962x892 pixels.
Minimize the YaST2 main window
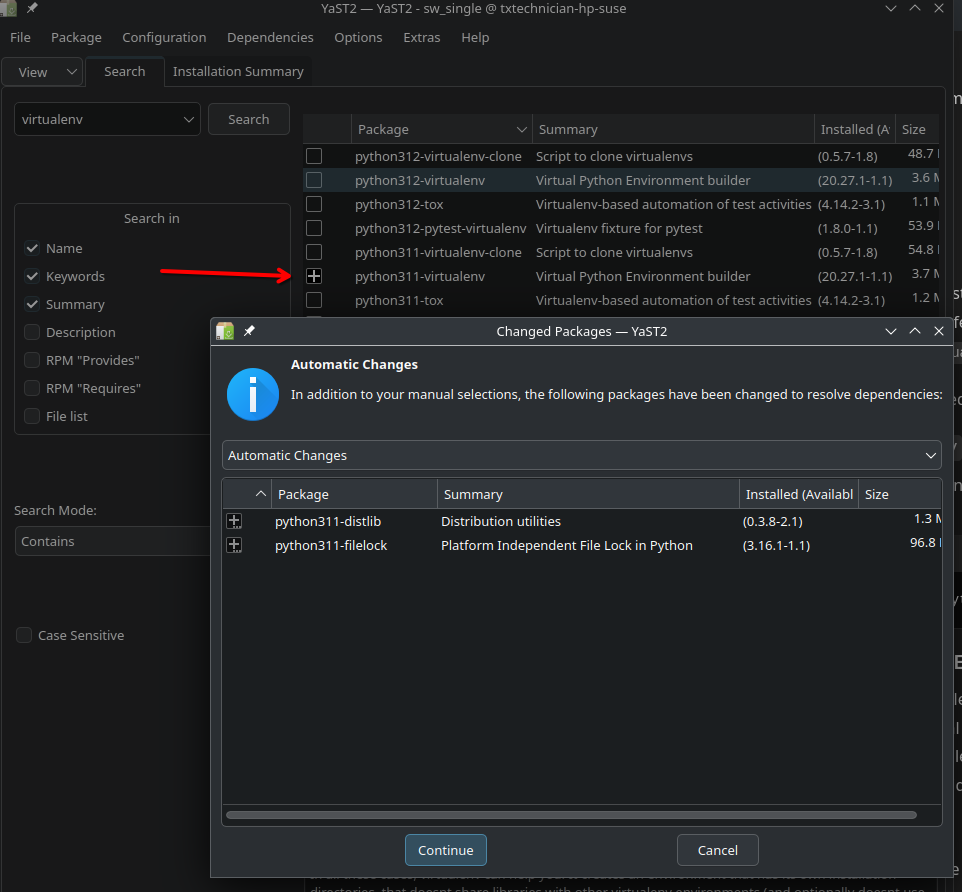click(x=891, y=8)
